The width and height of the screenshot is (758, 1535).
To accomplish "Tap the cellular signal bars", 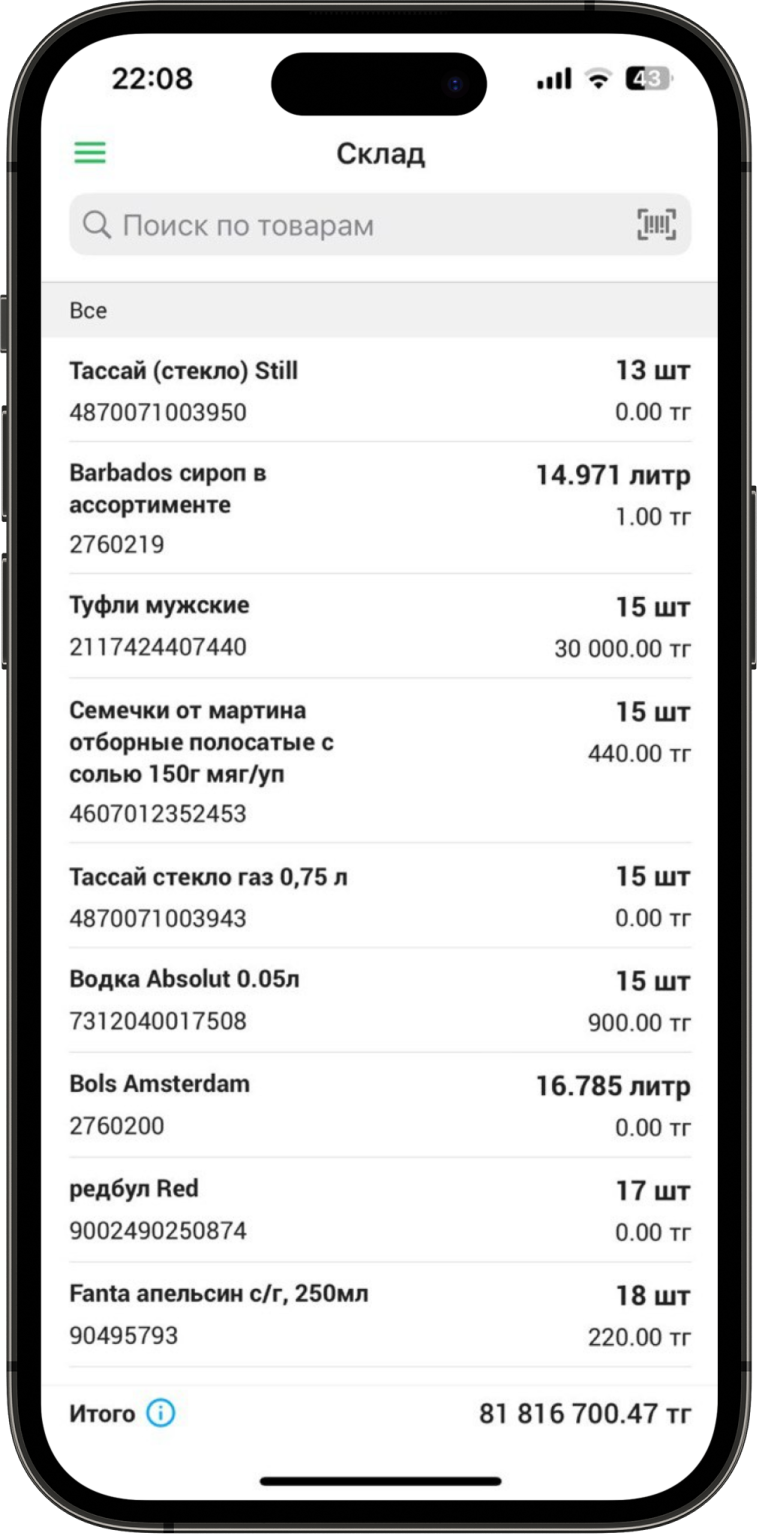I will pos(554,80).
